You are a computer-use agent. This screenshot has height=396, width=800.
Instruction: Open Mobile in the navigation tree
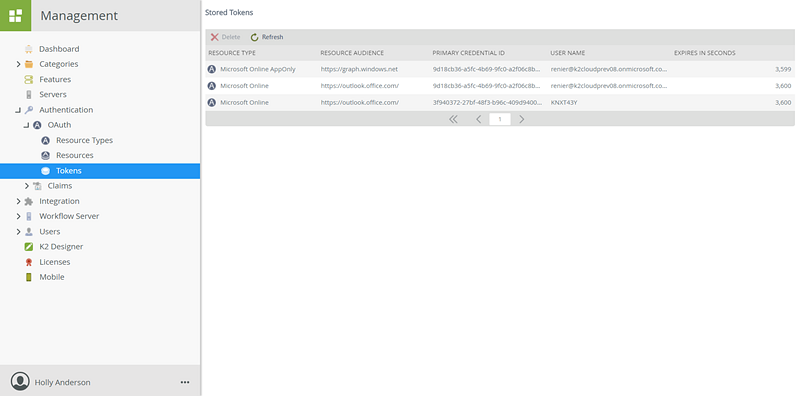tap(52, 277)
